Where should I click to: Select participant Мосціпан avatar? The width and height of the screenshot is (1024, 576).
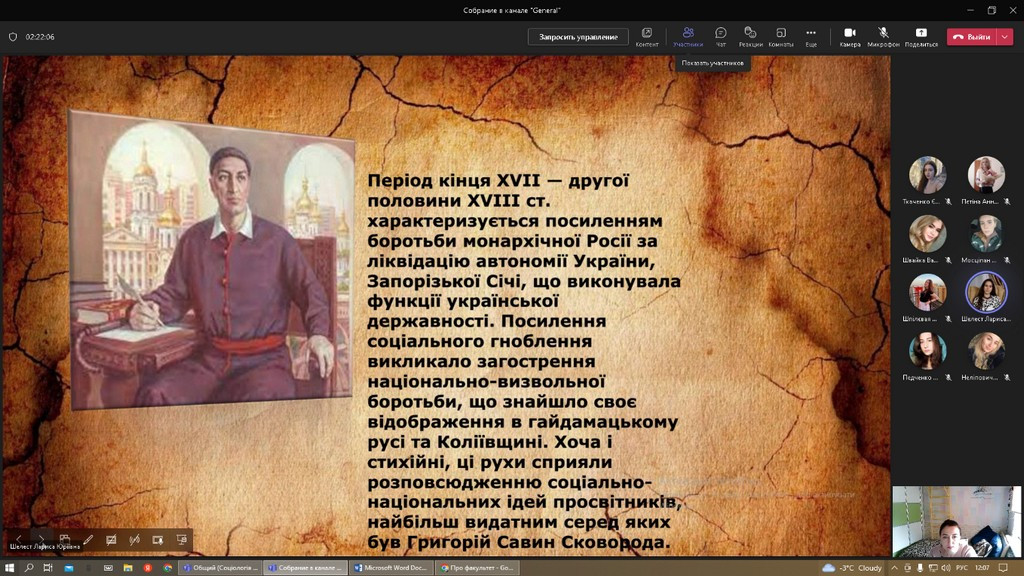(x=986, y=233)
